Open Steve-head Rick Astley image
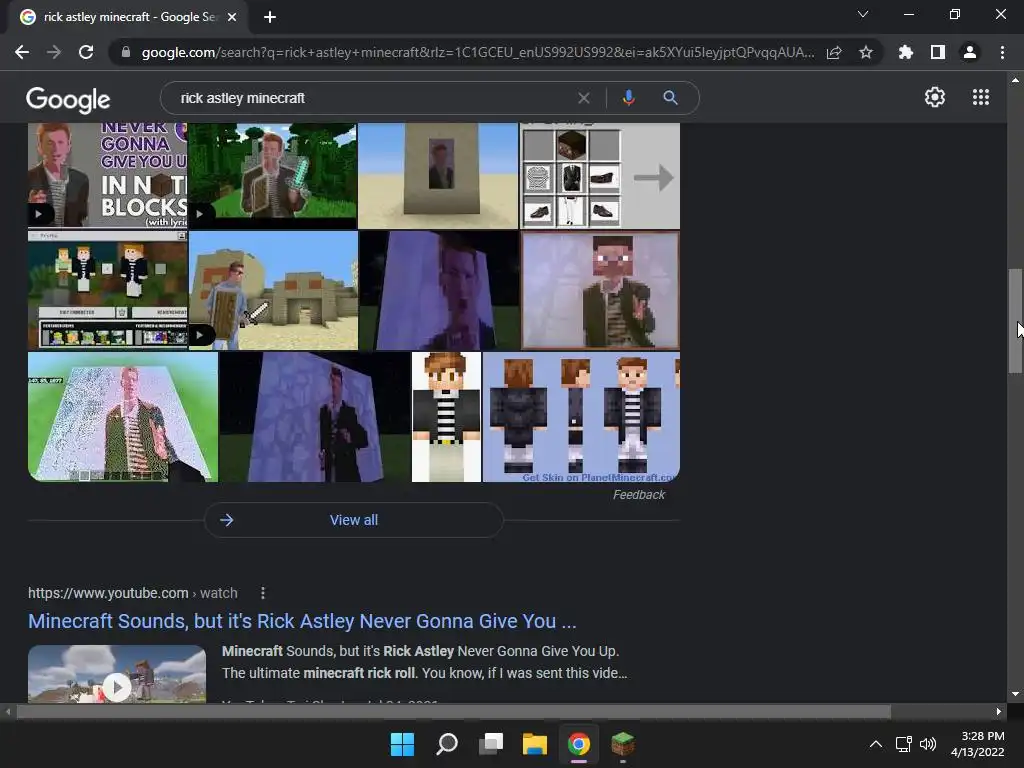 pyautogui.click(x=600, y=290)
